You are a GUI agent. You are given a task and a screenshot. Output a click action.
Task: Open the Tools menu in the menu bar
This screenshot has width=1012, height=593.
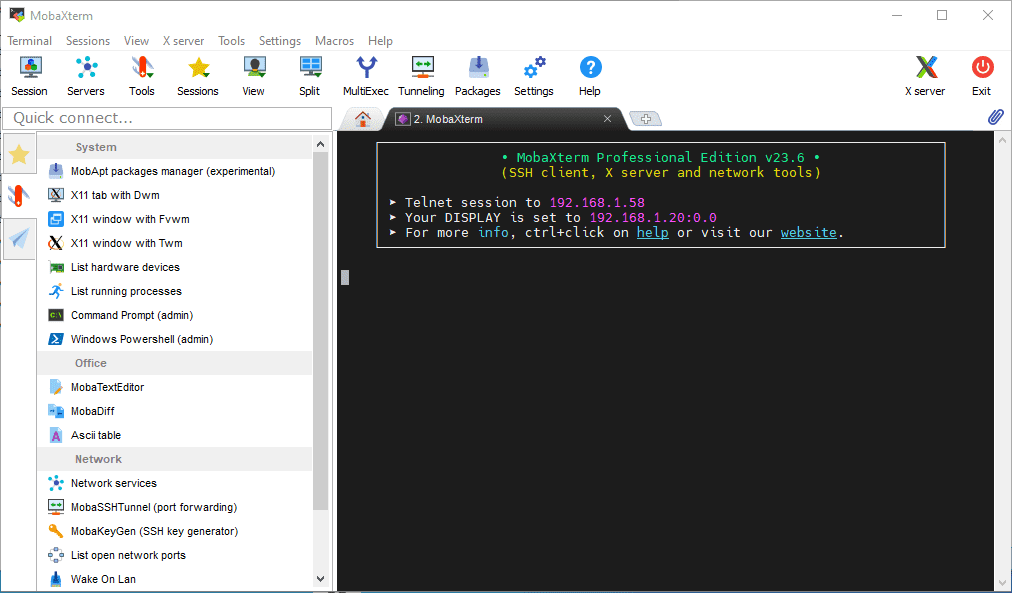[x=232, y=41]
